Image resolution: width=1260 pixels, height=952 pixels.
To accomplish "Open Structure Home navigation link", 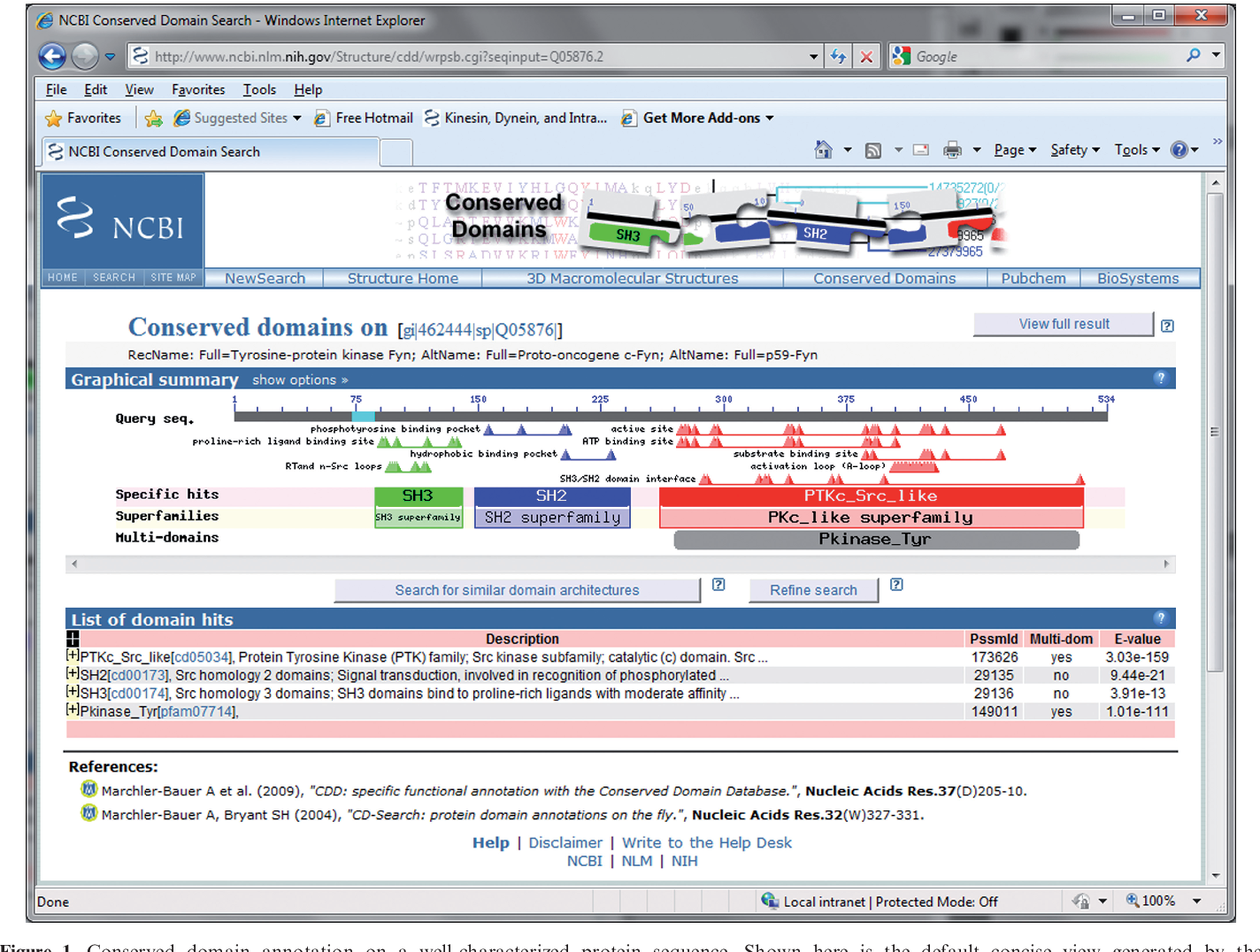I will coord(403,278).
